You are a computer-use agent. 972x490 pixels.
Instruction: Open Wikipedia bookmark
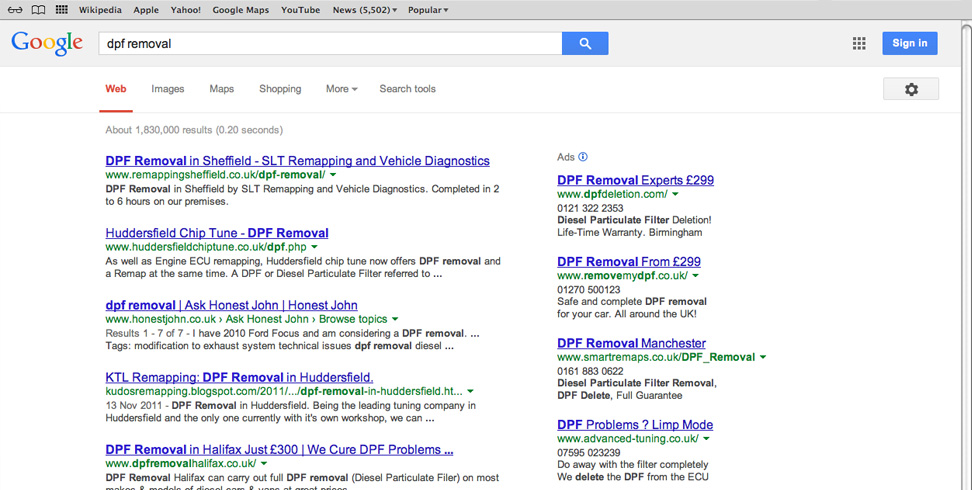click(x=100, y=10)
